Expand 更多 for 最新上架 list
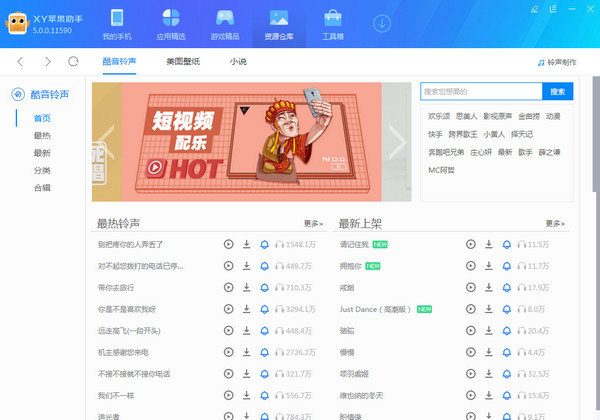The width and height of the screenshot is (600, 420). (555, 224)
